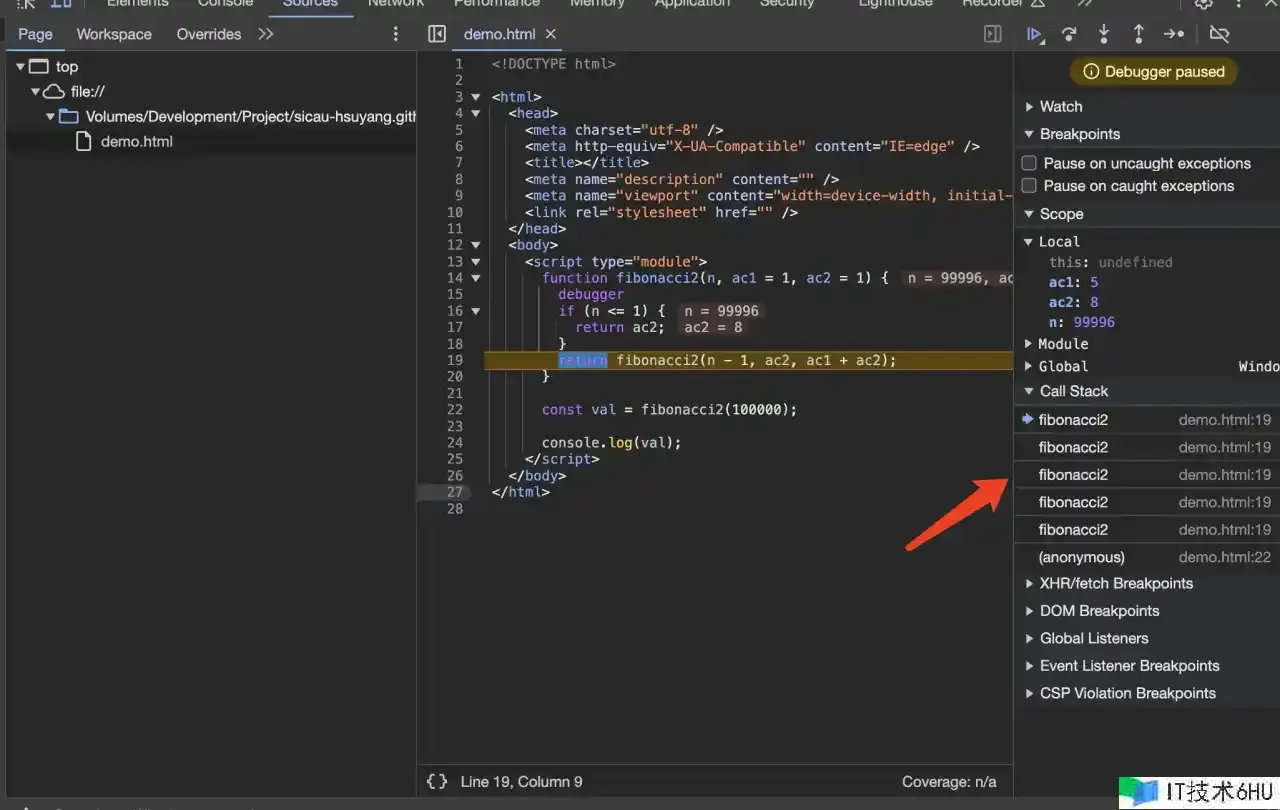Click the demo.html:22 location link
Image resolution: width=1280 pixels, height=810 pixels.
1225,558
